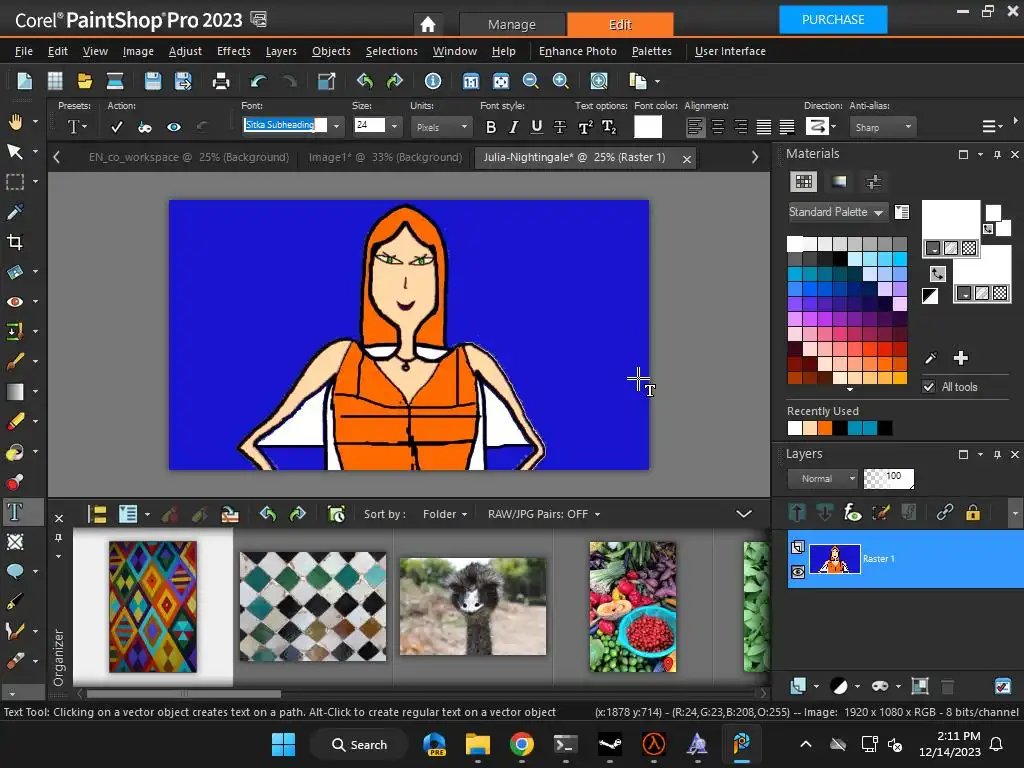Select the Crop tool

(x=15, y=242)
